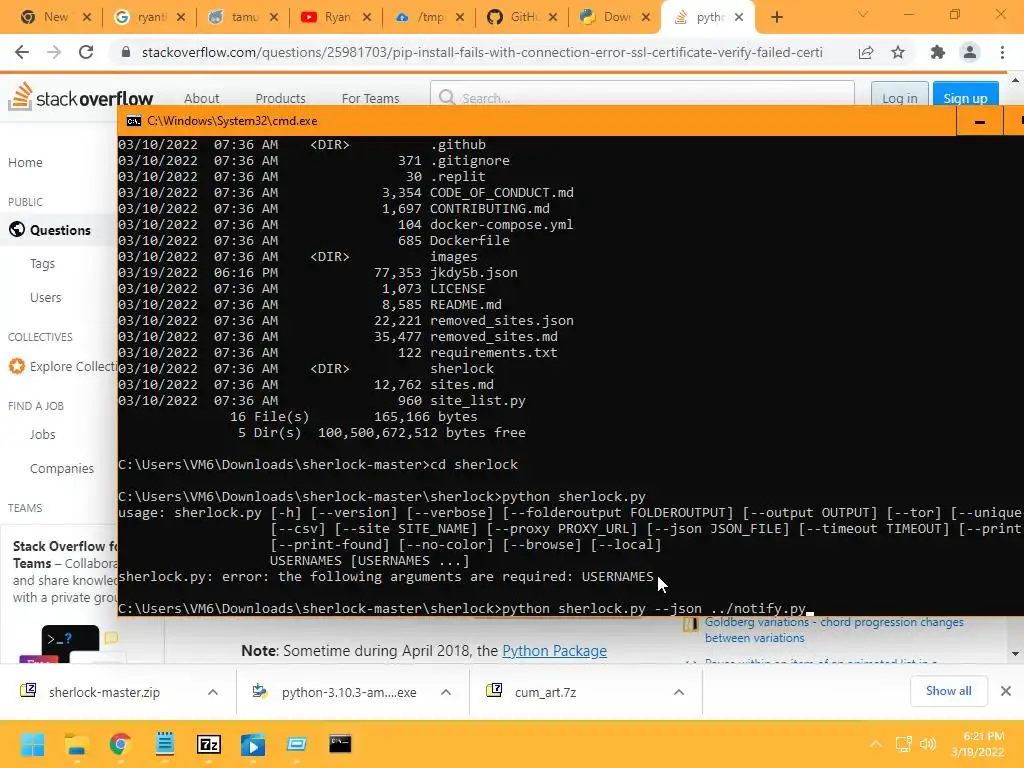This screenshot has width=1024, height=768.
Task: Bookmark this page with the star icon
Action: pyautogui.click(x=898, y=52)
